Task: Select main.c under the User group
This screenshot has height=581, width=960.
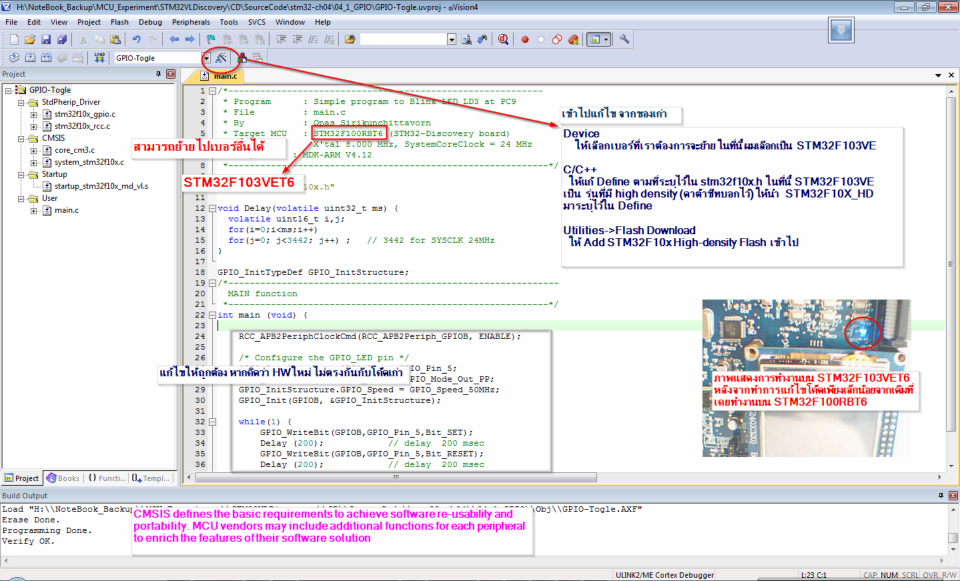Action: pos(66,210)
